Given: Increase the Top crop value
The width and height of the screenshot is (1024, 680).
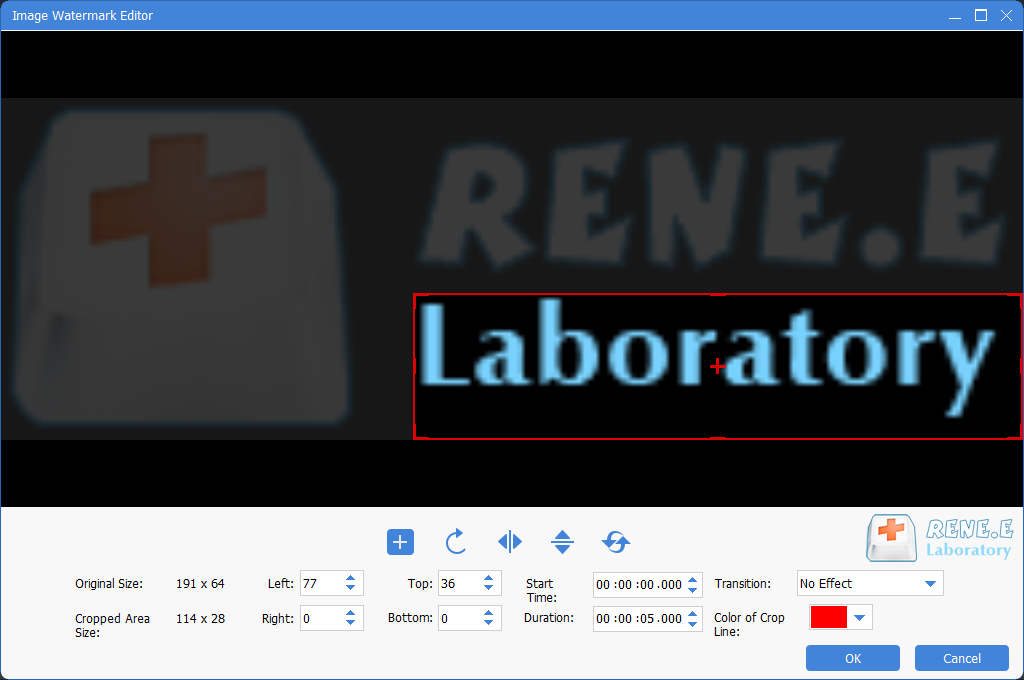Looking at the screenshot, I should (x=488, y=578).
